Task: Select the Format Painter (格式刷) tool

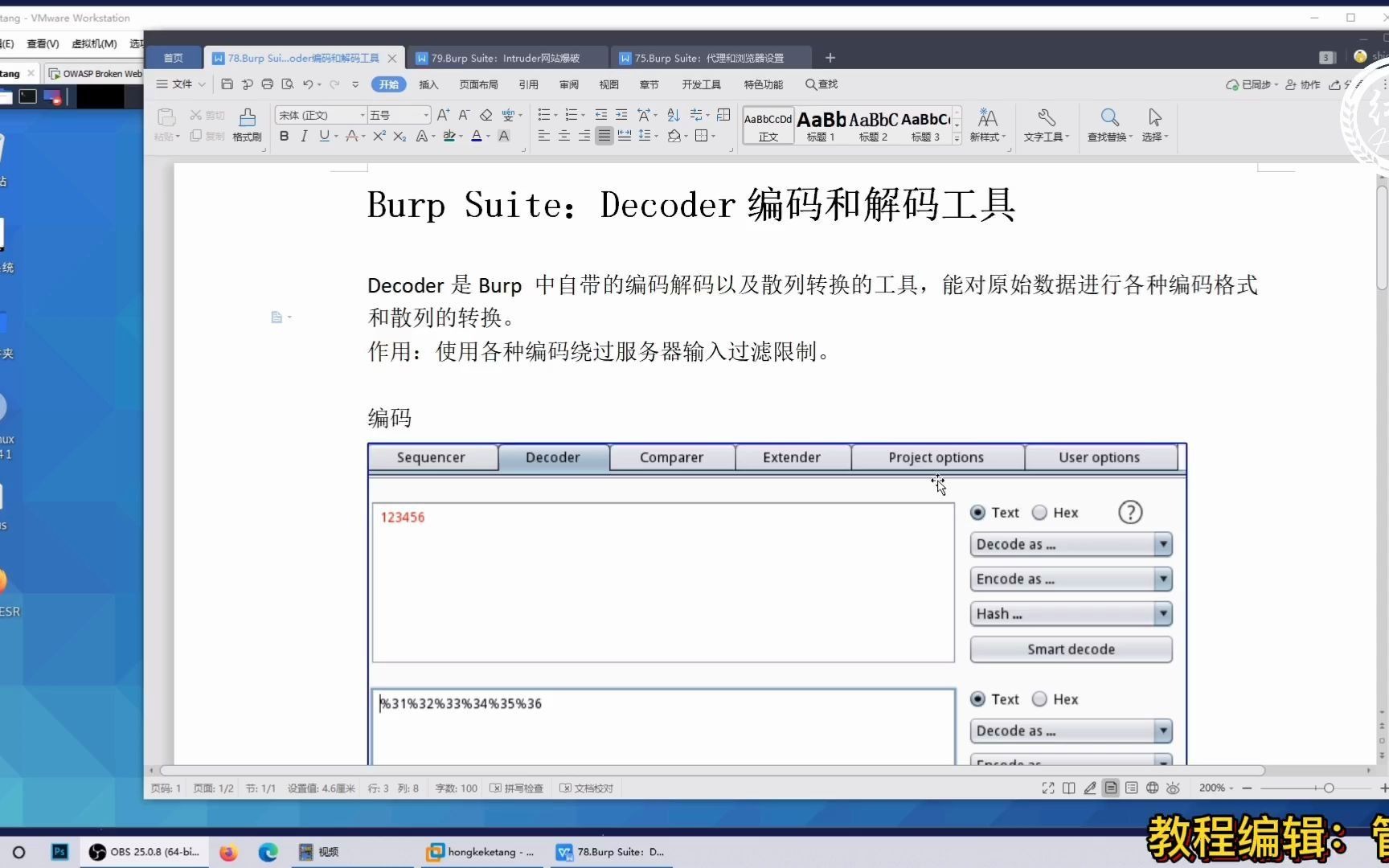Action: [247, 125]
